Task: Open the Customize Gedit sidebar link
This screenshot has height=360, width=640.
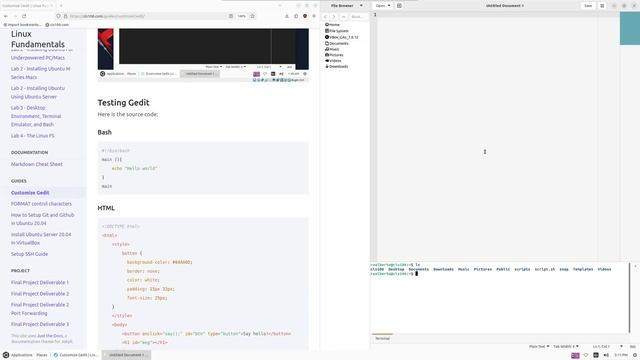Action: (30, 193)
